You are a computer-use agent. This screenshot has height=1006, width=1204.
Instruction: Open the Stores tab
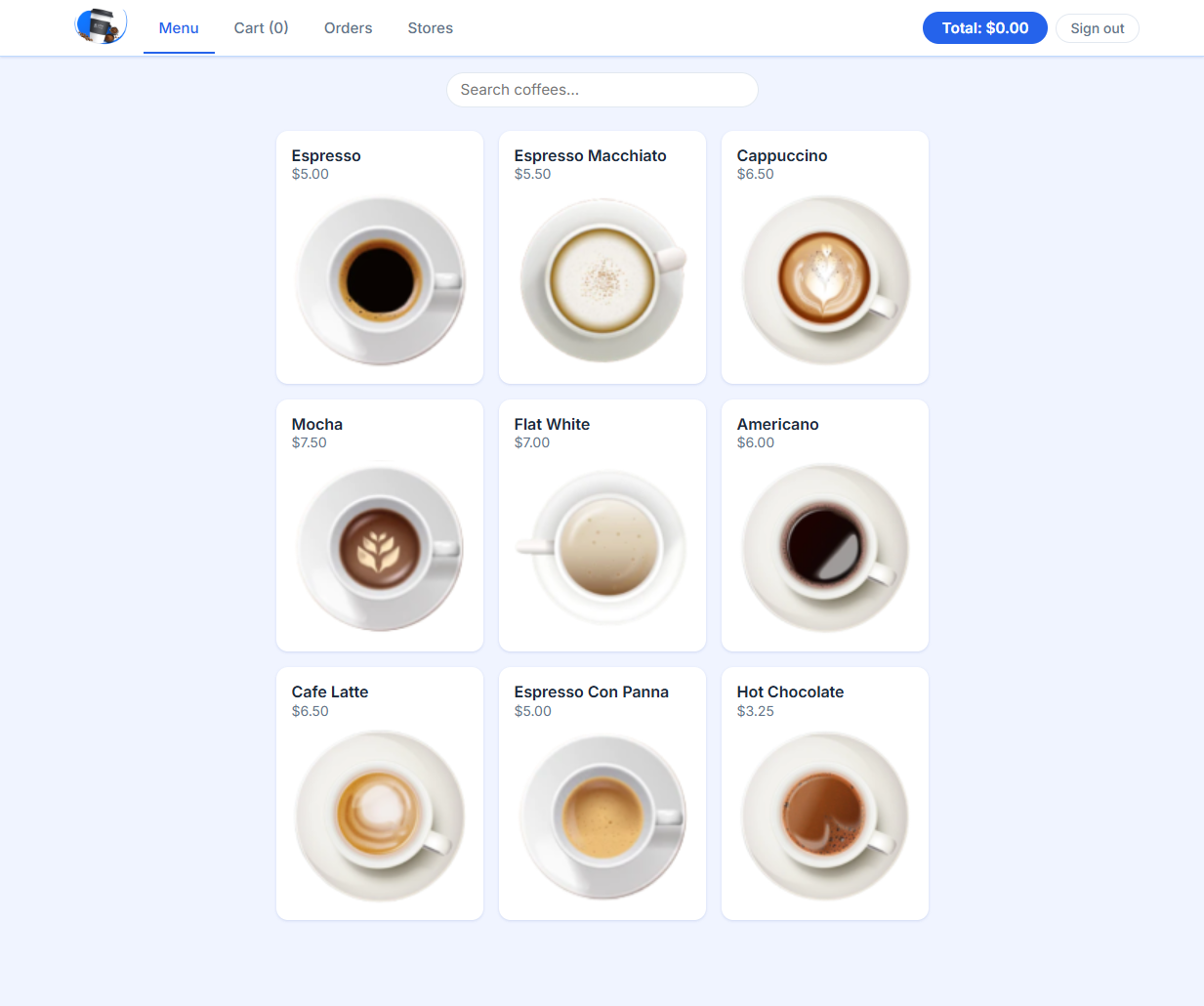(430, 28)
